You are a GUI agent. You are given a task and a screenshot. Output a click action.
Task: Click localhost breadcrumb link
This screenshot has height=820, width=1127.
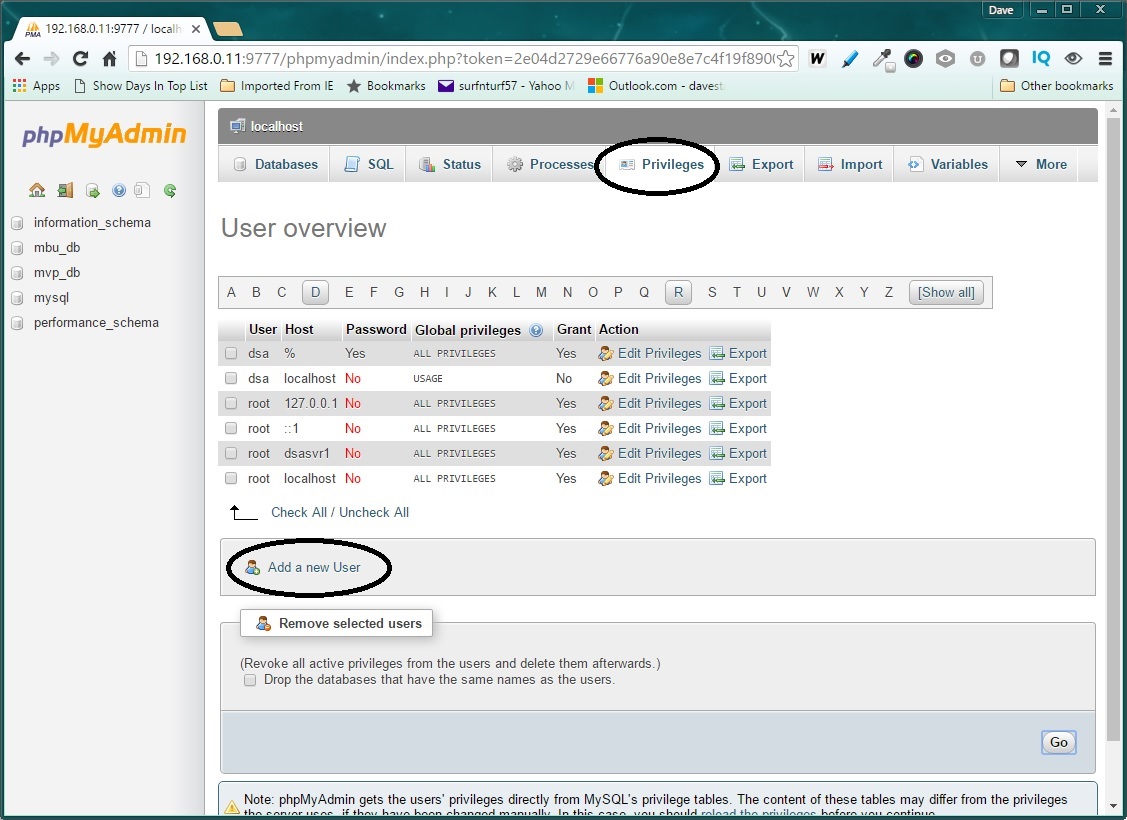pyautogui.click(x=277, y=126)
